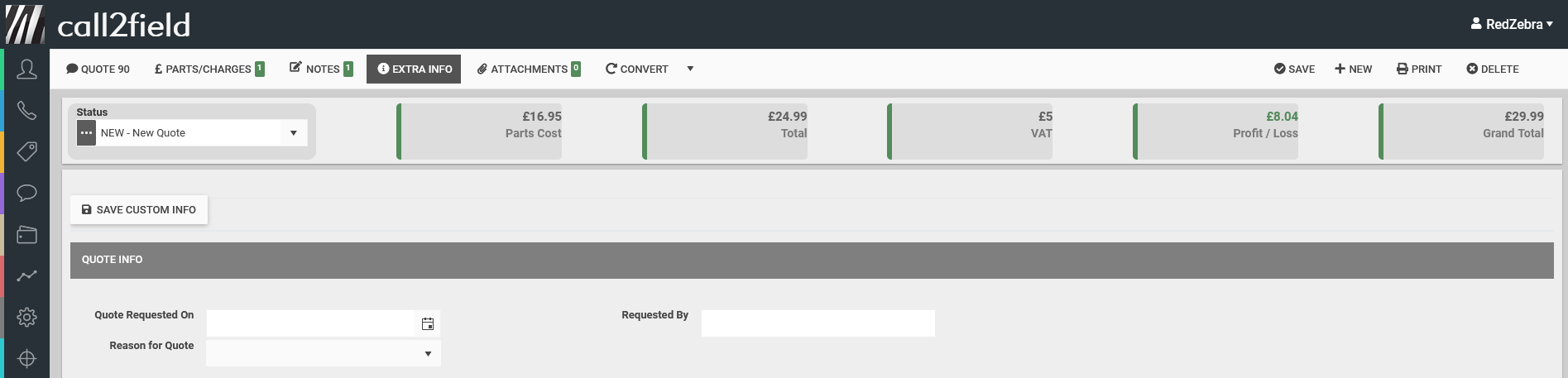The height and width of the screenshot is (378, 1568).
Task: Click the phone calls sidebar icon
Action: [x=26, y=111]
